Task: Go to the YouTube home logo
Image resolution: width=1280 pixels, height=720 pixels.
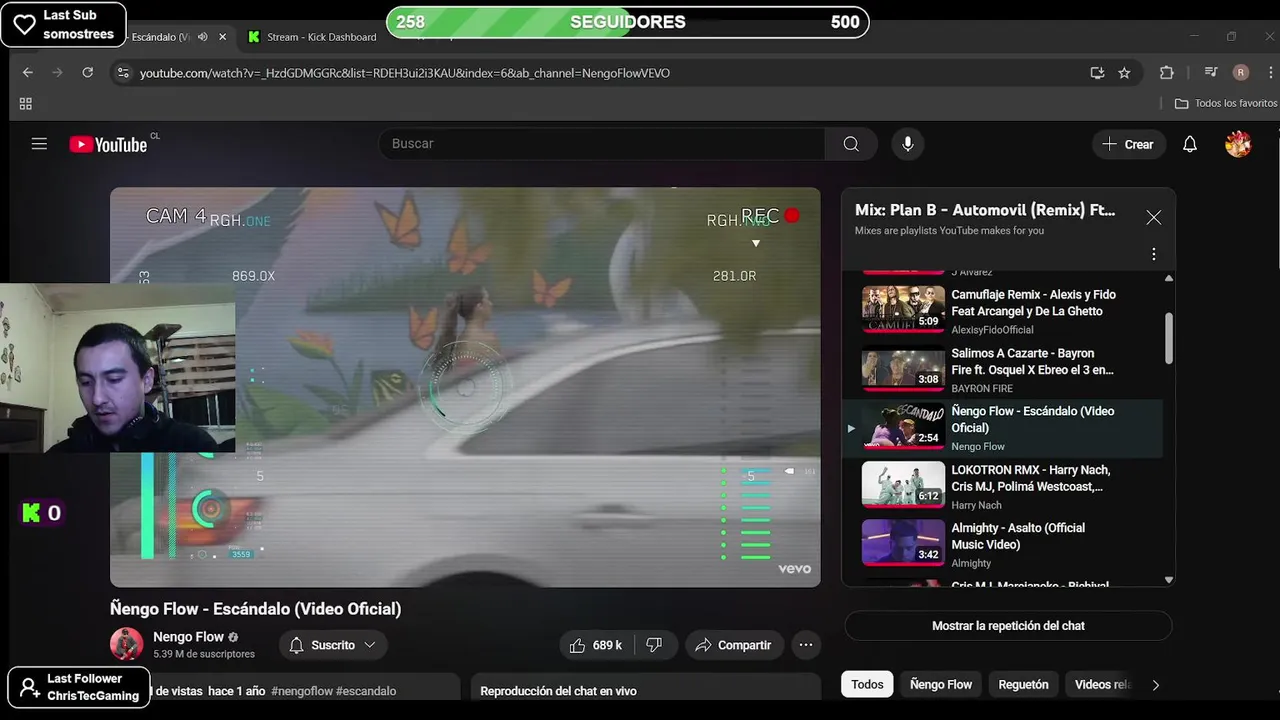Action: click(108, 145)
